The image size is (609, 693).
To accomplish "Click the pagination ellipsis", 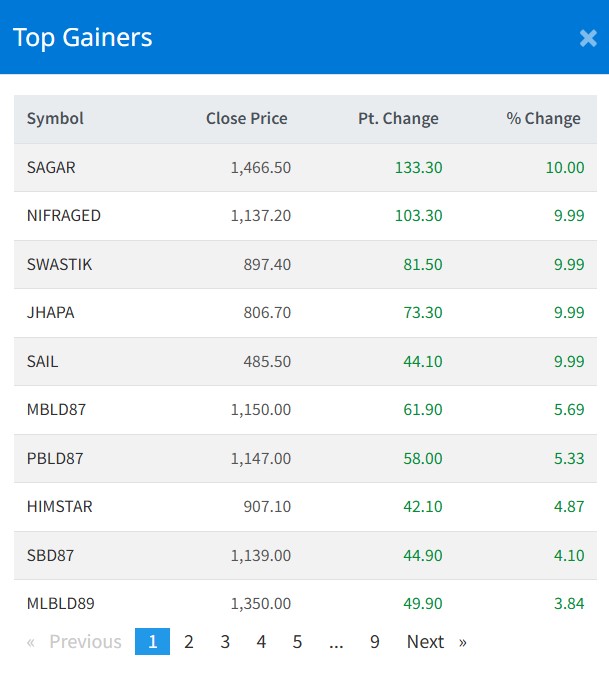I will pos(336,642).
